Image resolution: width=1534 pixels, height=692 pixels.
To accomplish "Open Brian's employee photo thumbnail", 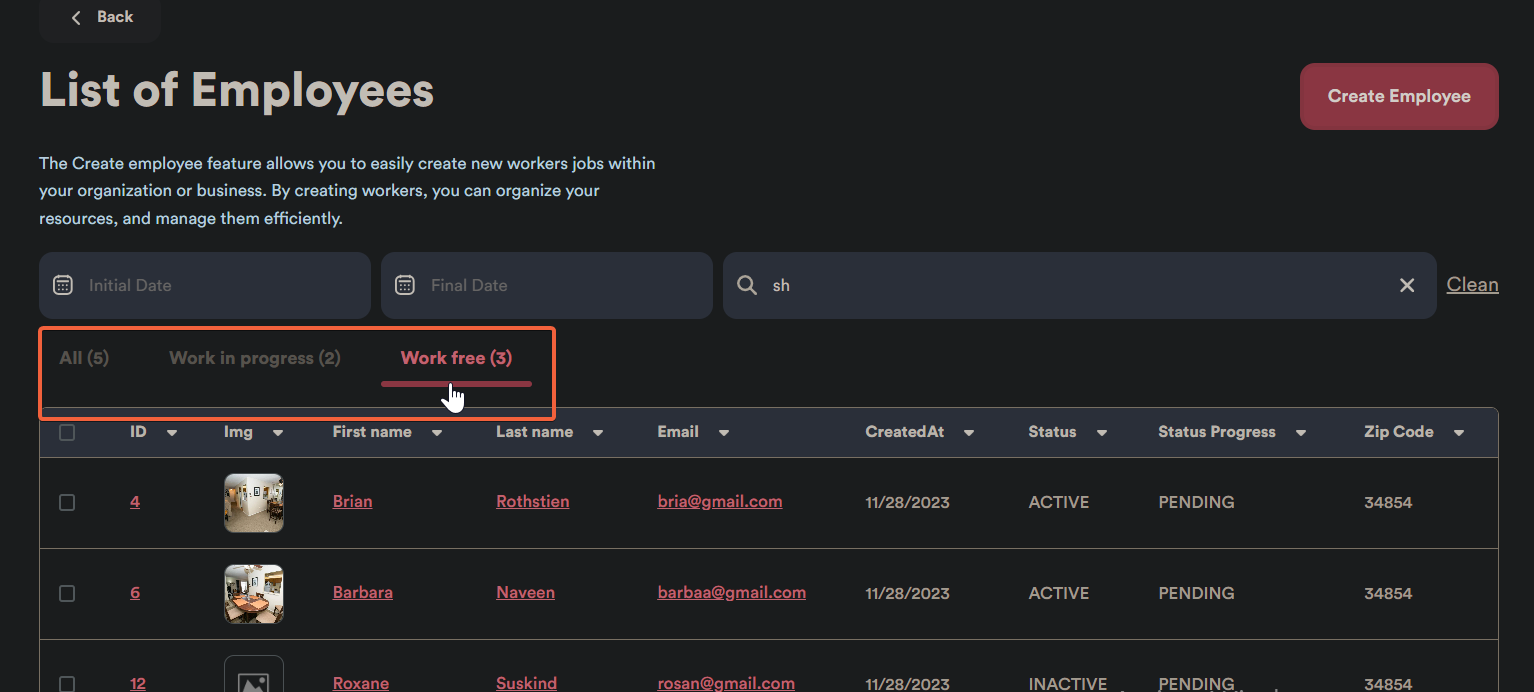I will tap(254, 502).
